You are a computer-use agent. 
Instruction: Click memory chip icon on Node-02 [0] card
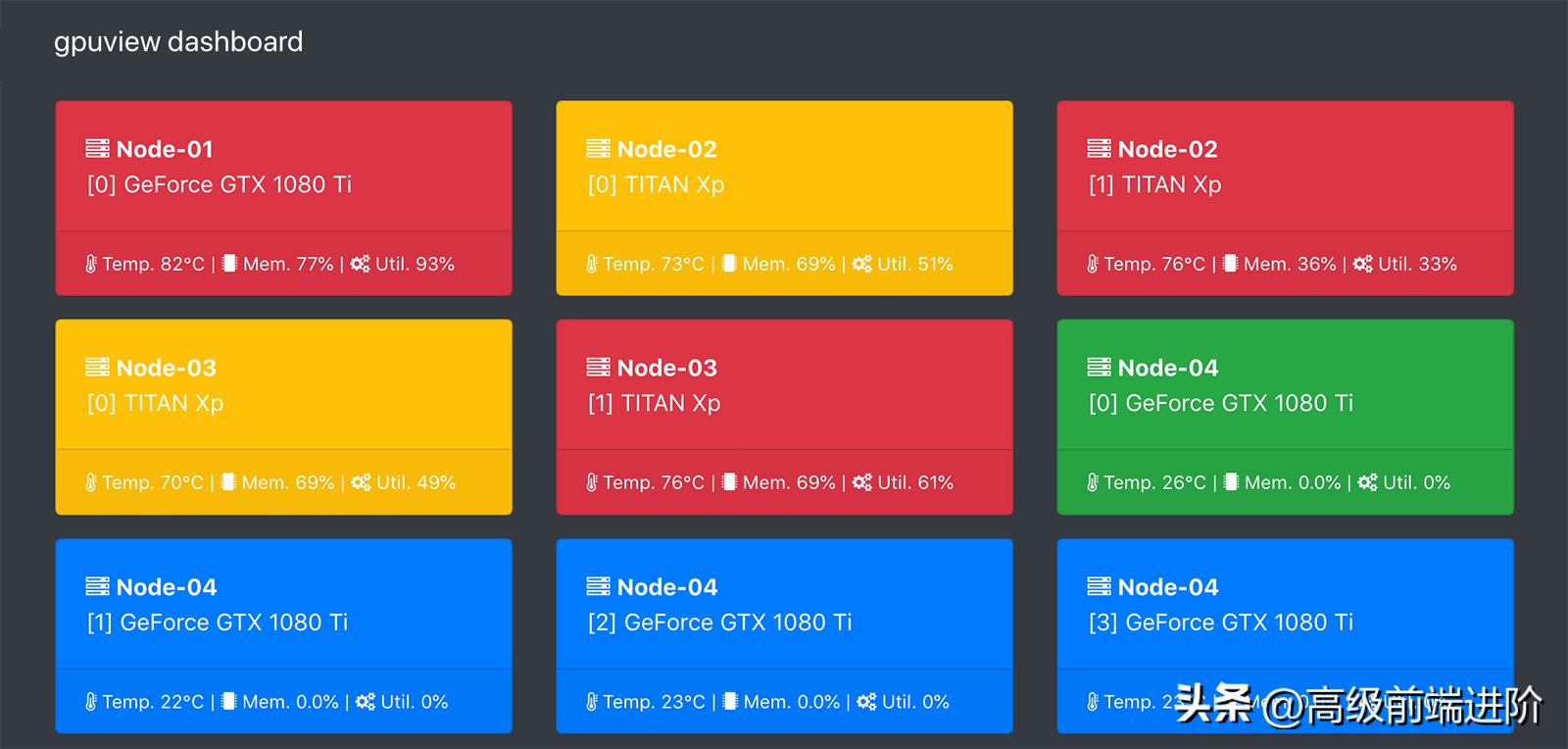pos(729,264)
